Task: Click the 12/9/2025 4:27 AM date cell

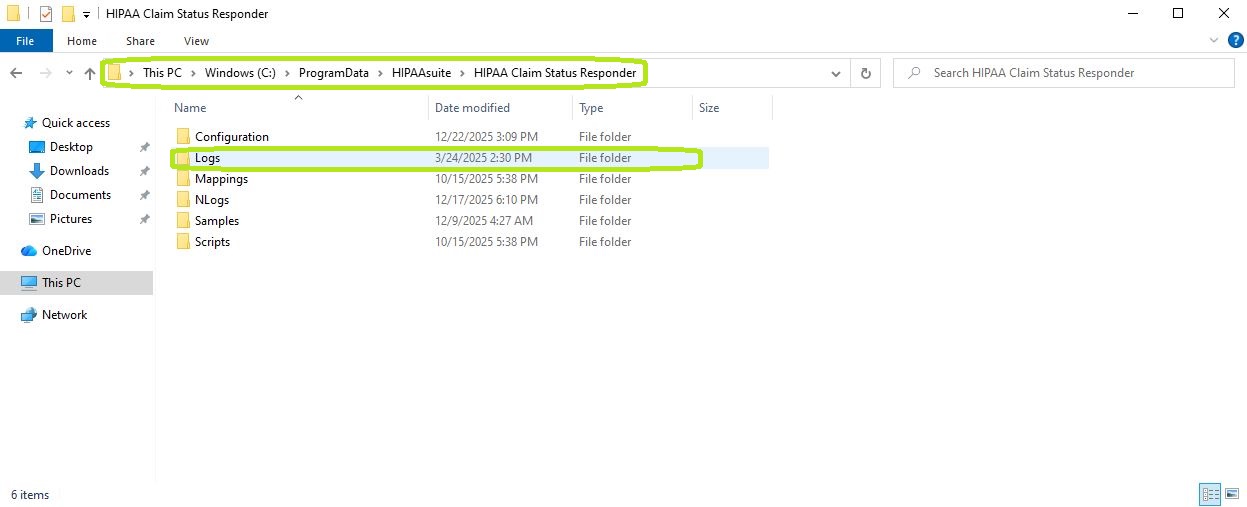Action: click(x=484, y=221)
